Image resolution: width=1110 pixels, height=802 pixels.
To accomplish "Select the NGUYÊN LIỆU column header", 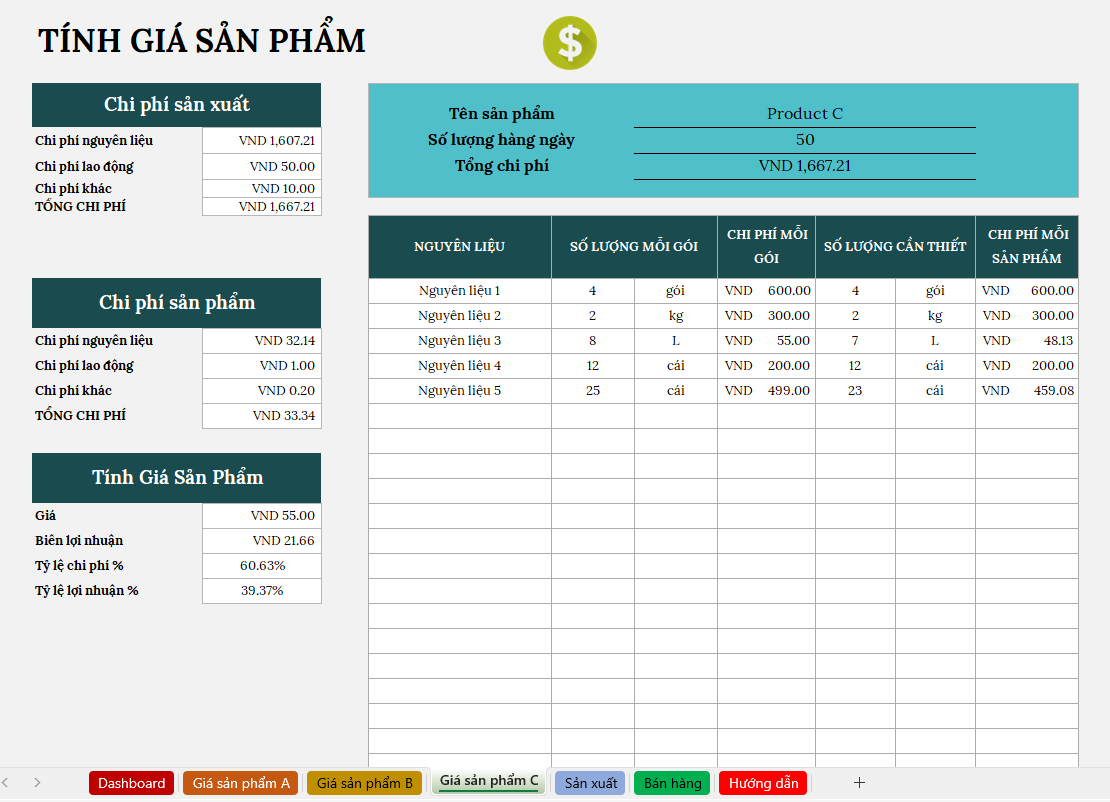I will [460, 247].
